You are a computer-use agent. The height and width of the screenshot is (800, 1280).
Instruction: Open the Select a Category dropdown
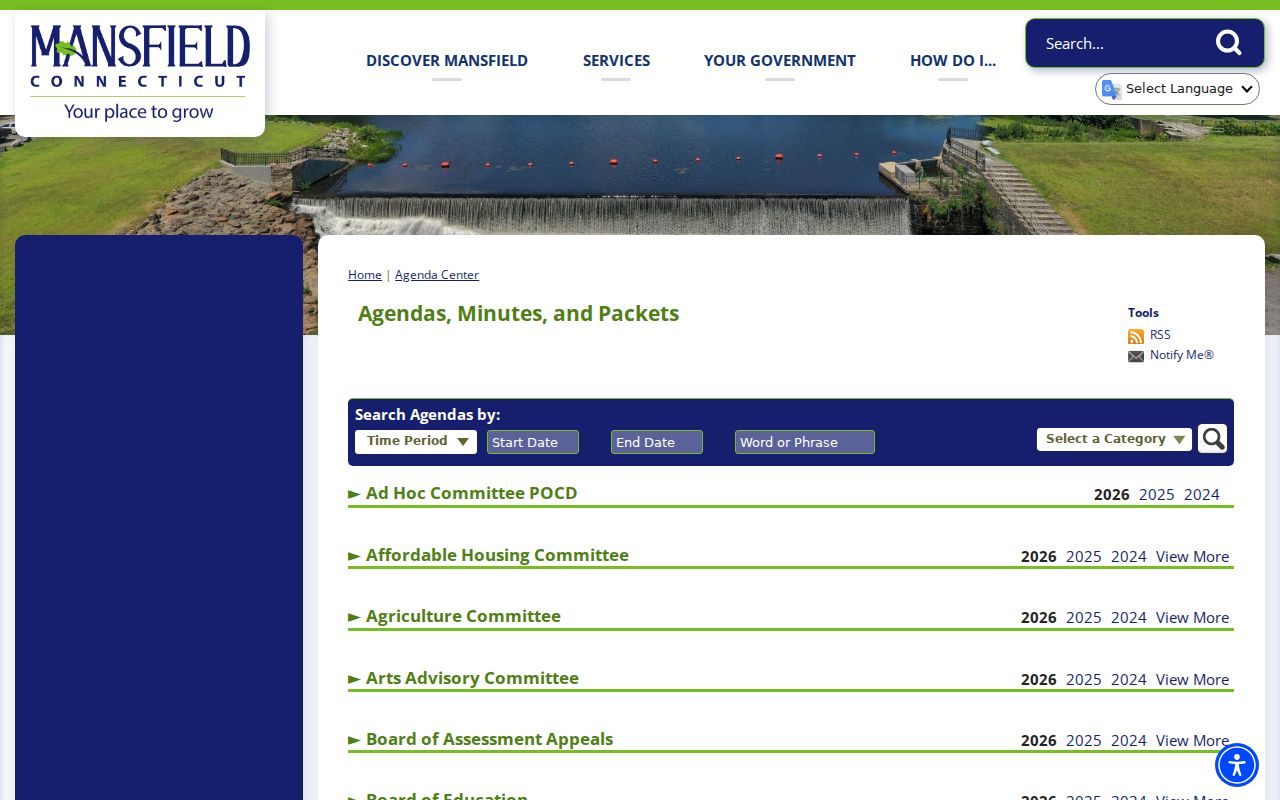point(1114,439)
